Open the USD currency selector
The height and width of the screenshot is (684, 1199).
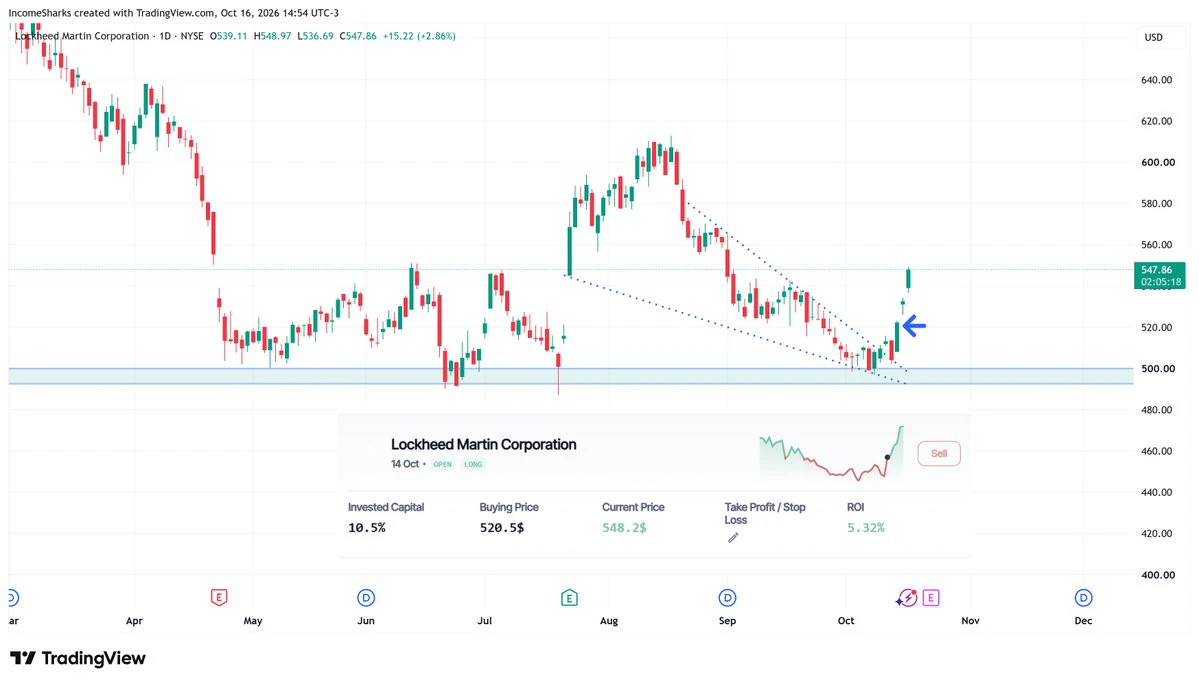[x=1153, y=37]
